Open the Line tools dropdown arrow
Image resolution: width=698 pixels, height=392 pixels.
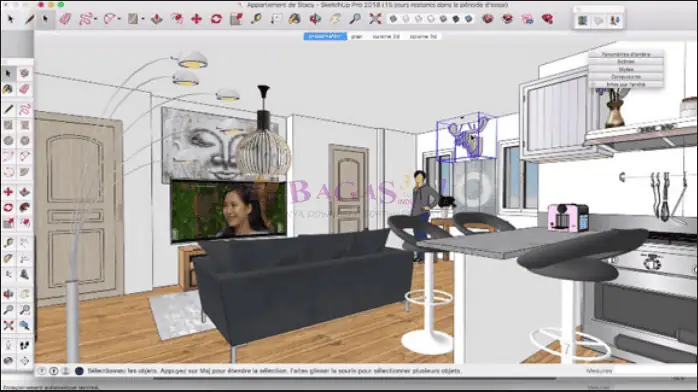[x=96, y=19]
